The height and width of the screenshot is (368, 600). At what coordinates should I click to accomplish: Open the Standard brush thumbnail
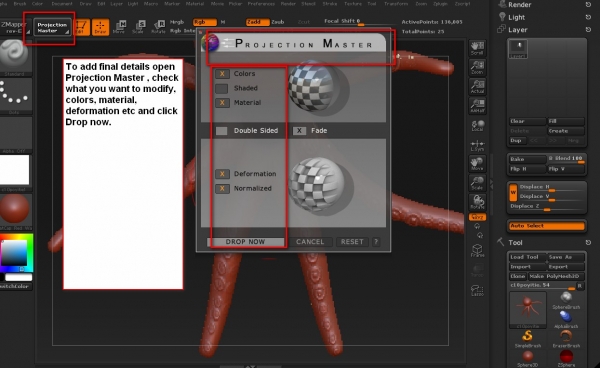click(15, 56)
